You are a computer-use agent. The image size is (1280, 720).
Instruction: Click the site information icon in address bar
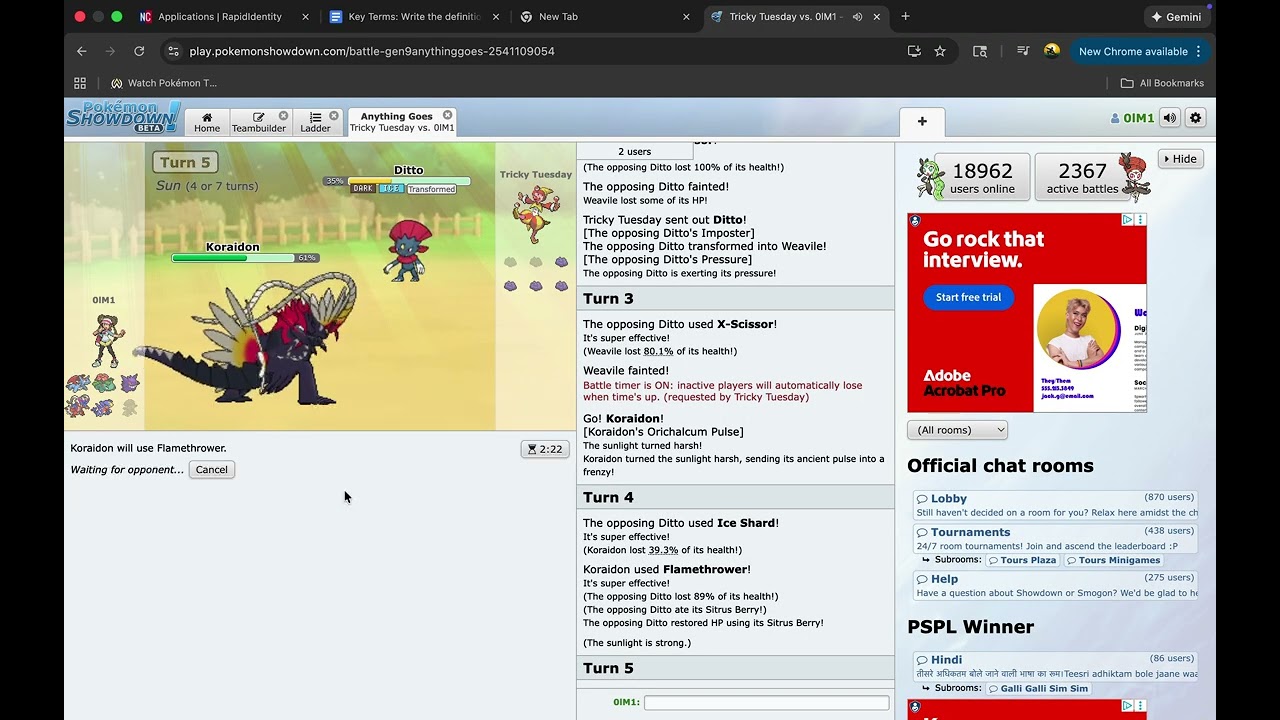[173, 51]
